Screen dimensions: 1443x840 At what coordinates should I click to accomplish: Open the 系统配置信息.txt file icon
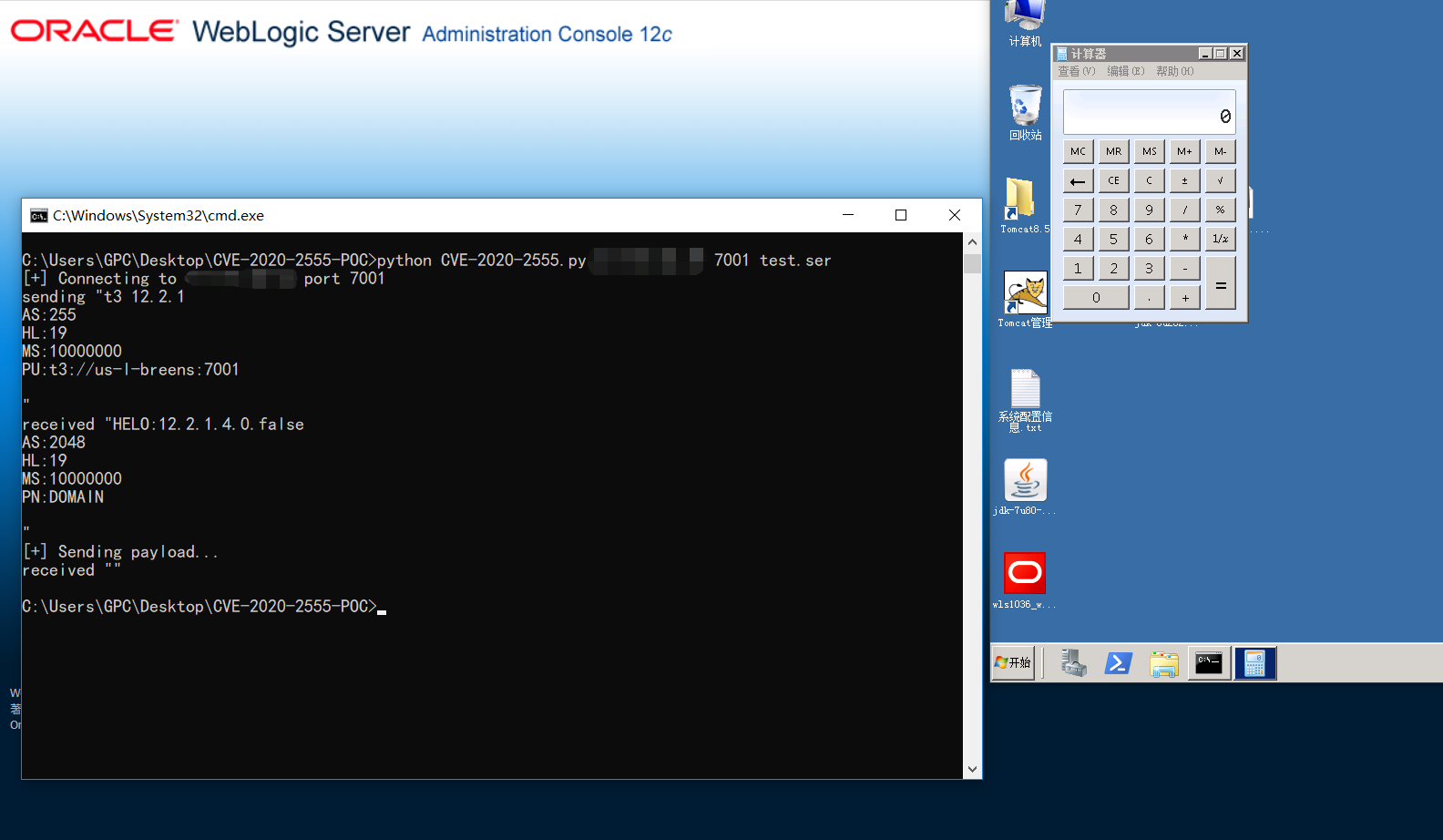[x=1025, y=401]
